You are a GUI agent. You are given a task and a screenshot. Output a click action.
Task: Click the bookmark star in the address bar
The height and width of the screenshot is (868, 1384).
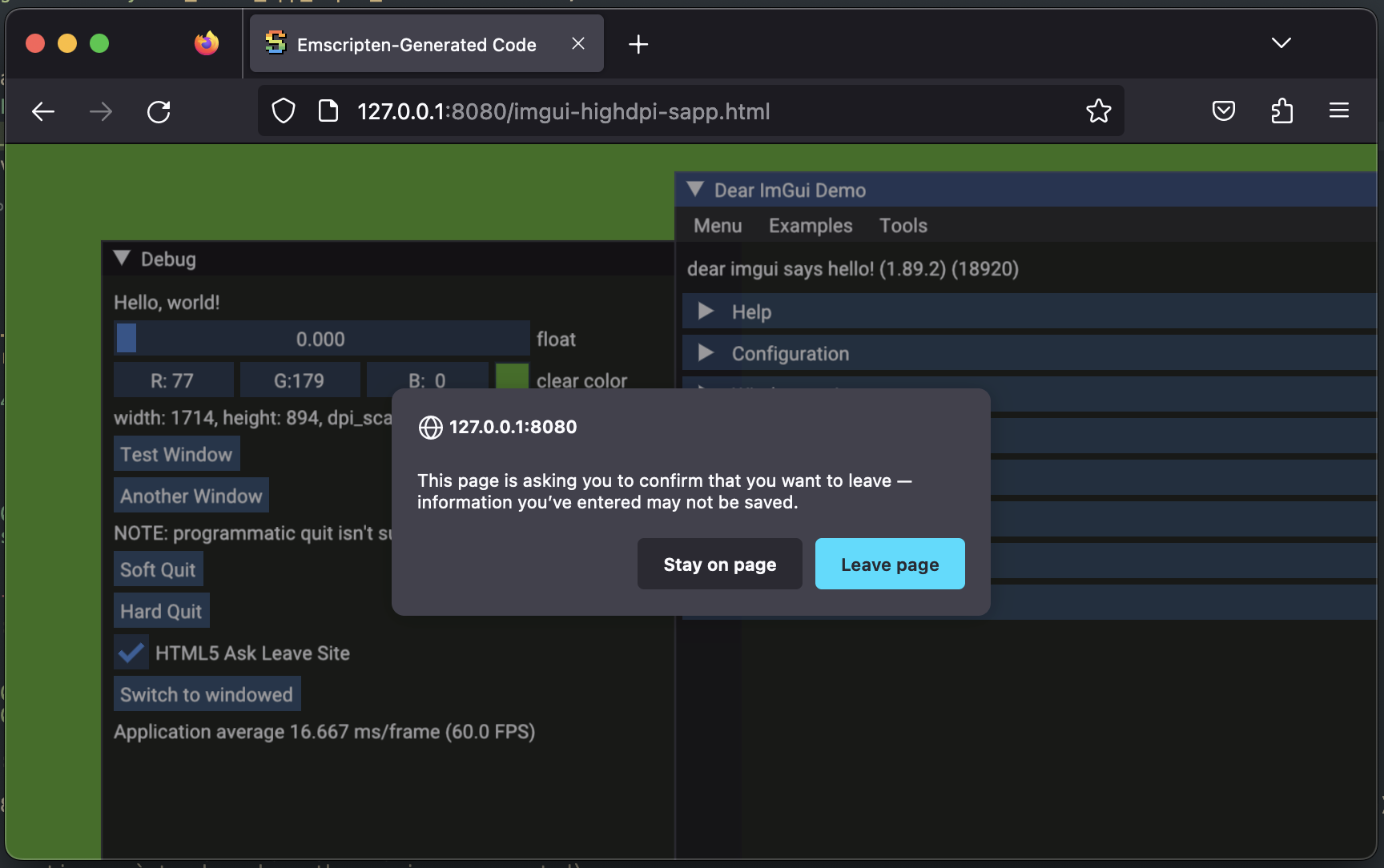pyautogui.click(x=1098, y=111)
